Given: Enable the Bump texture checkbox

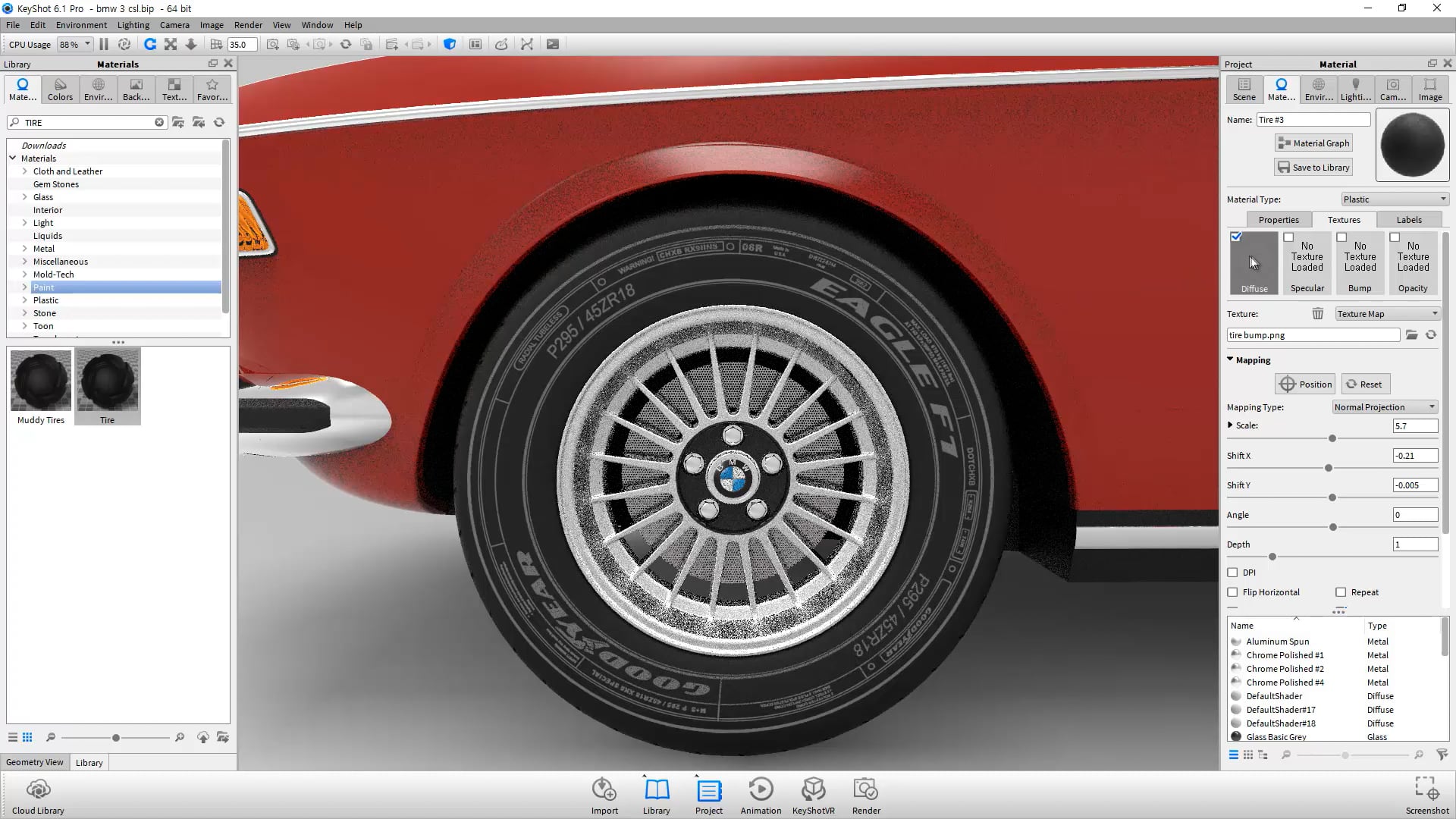Looking at the screenshot, I should pos(1341,237).
